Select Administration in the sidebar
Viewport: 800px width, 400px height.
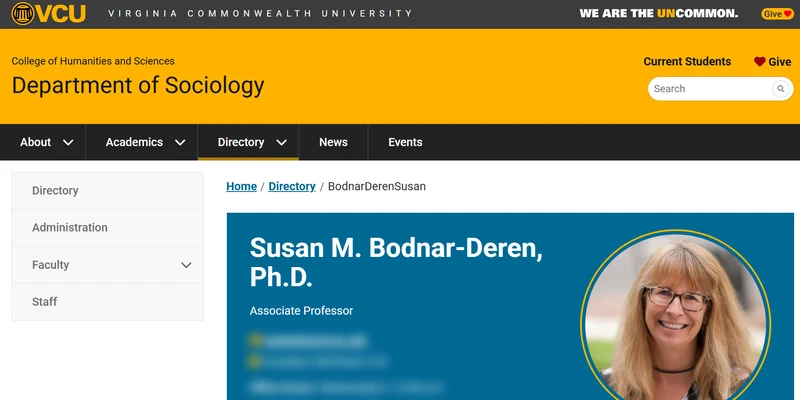pyautogui.click(x=108, y=228)
